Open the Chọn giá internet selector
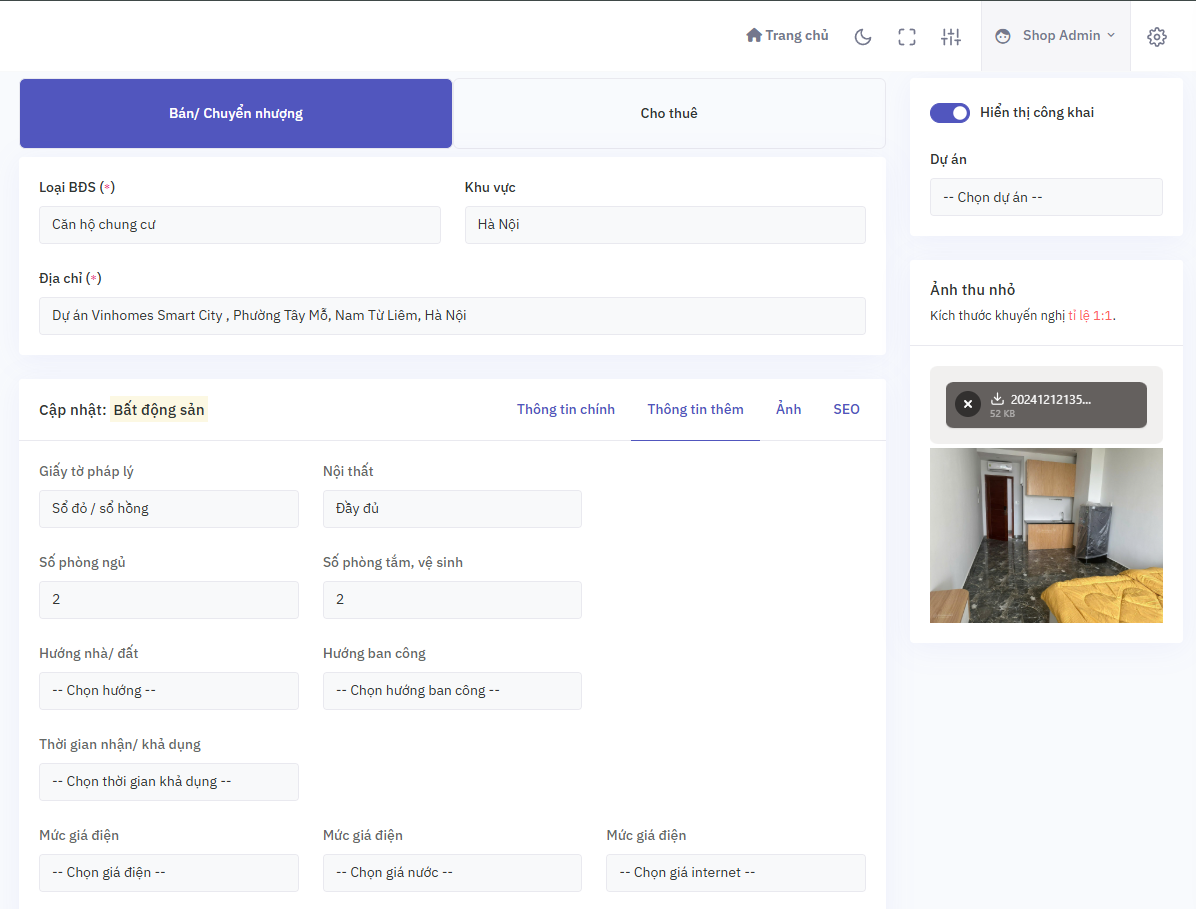Screen dimensions: 1196x909 (735, 872)
